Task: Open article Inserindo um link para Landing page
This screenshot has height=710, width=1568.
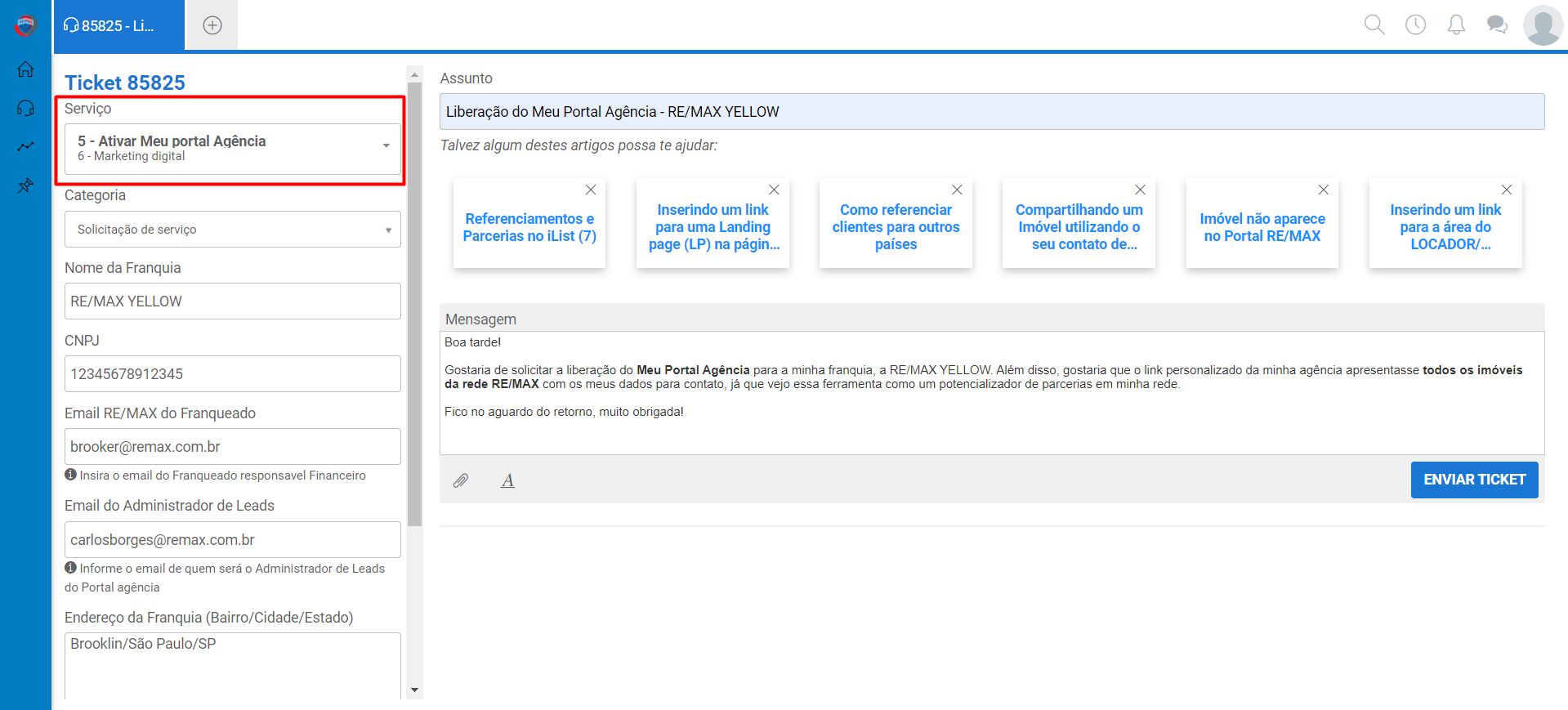Action: click(x=713, y=227)
